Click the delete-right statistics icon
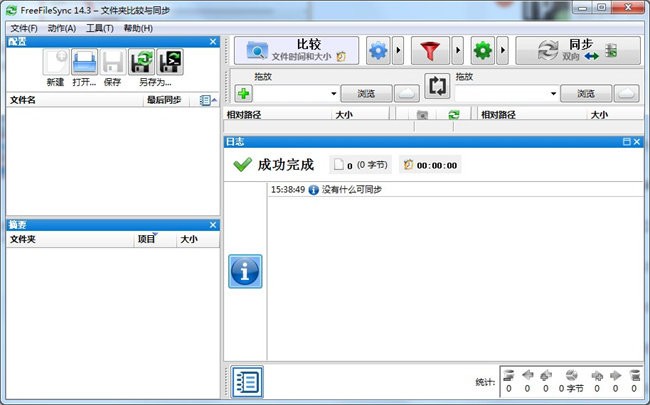650x405 pixels. click(634, 376)
